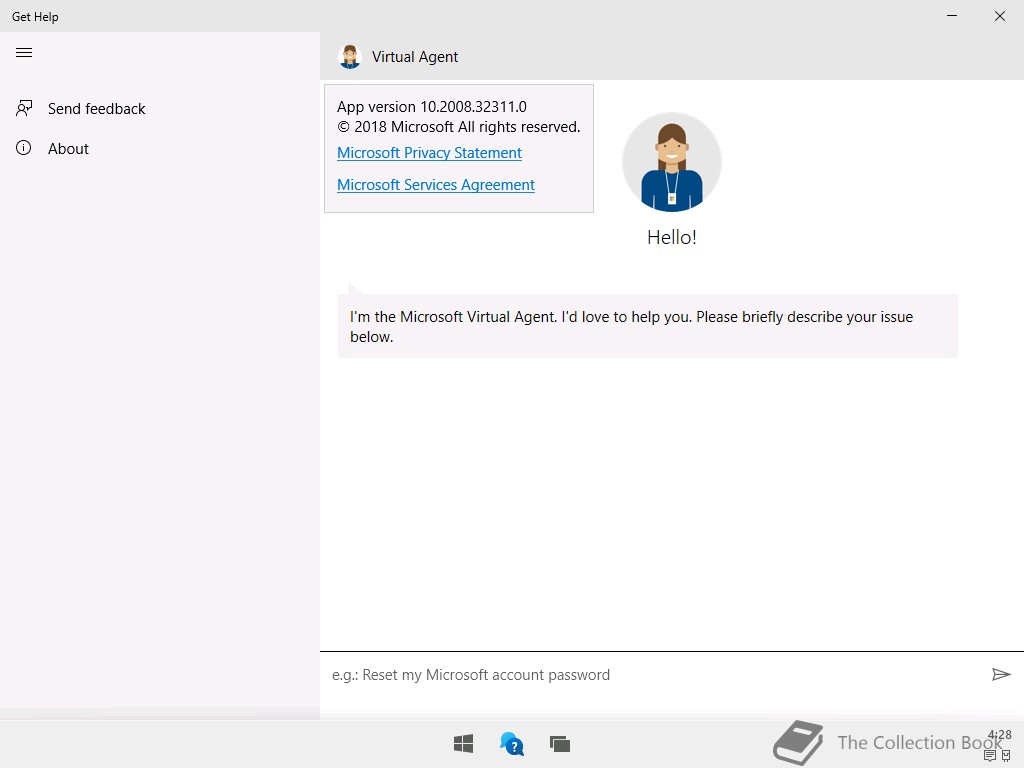Open the Microsoft Privacy Statement link
Viewport: 1024px width, 768px height.
pyautogui.click(x=429, y=153)
